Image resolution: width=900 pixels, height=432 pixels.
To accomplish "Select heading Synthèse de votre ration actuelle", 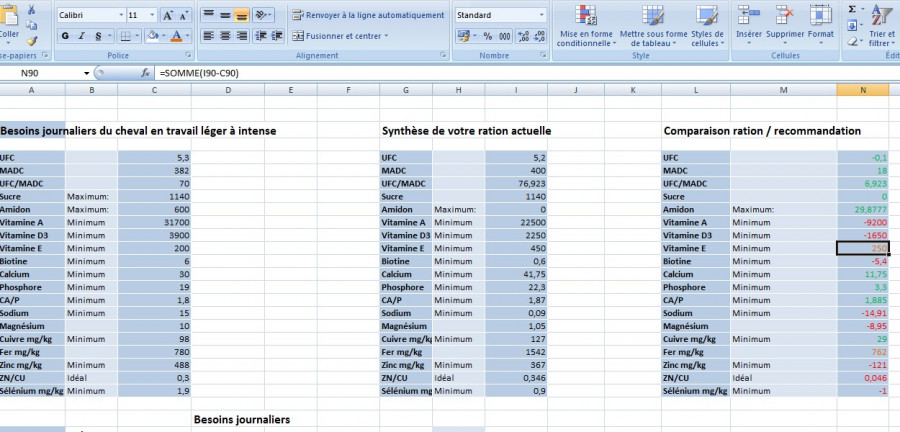I will [466, 131].
